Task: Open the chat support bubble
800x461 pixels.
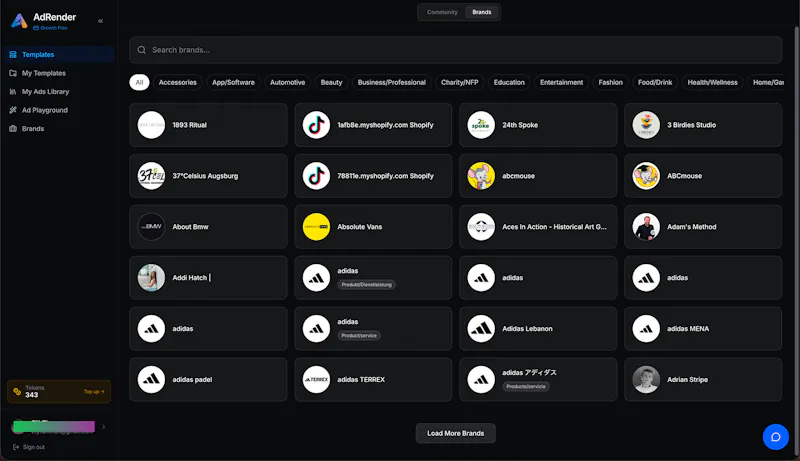Action: 776,437
